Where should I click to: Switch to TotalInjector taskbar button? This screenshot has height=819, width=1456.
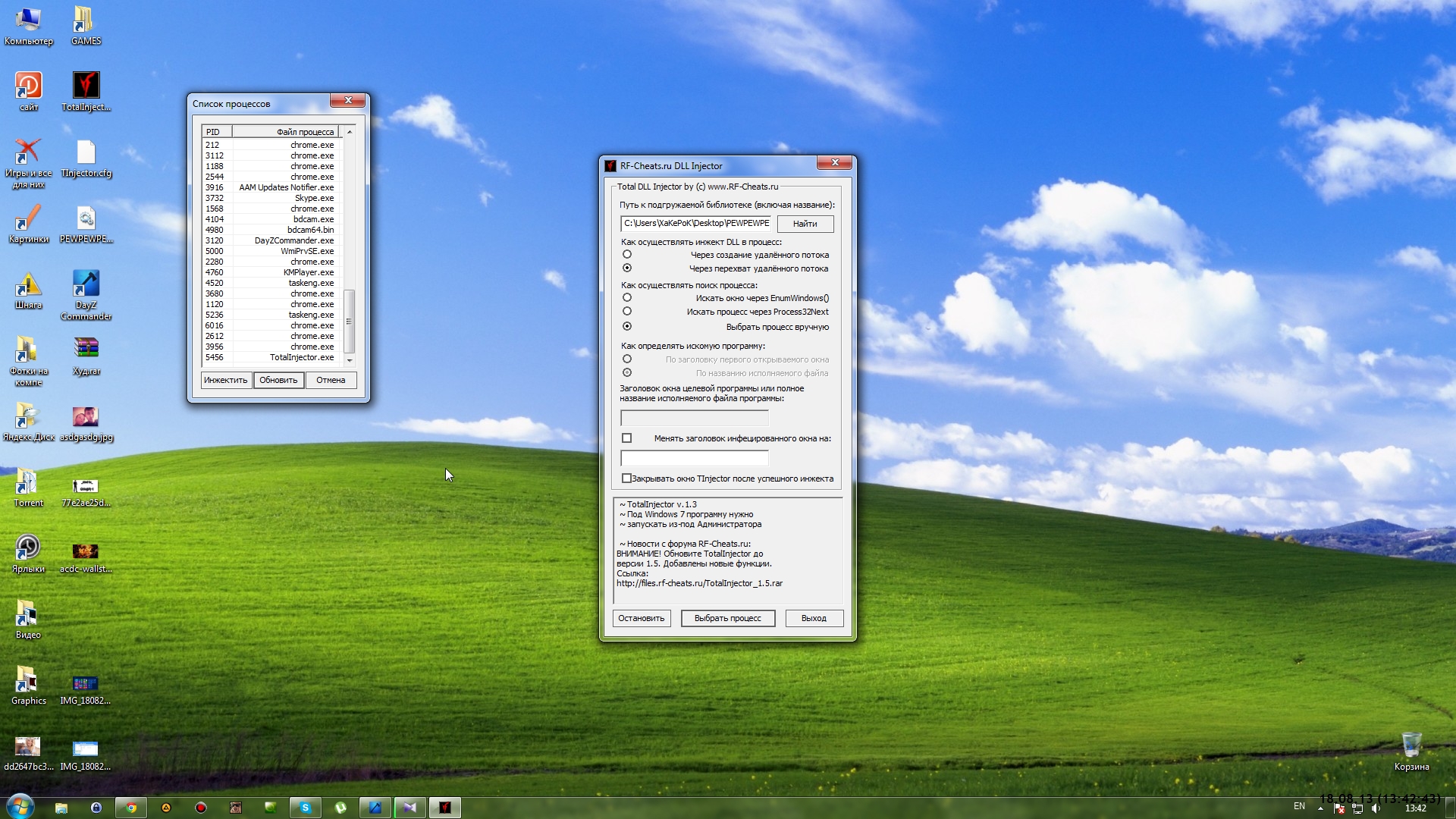click(445, 808)
